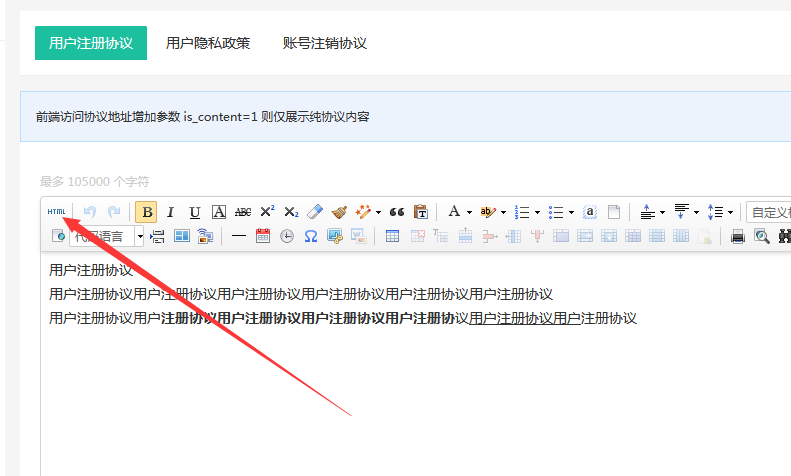Click the page-with-globe iframe icon

[58, 235]
